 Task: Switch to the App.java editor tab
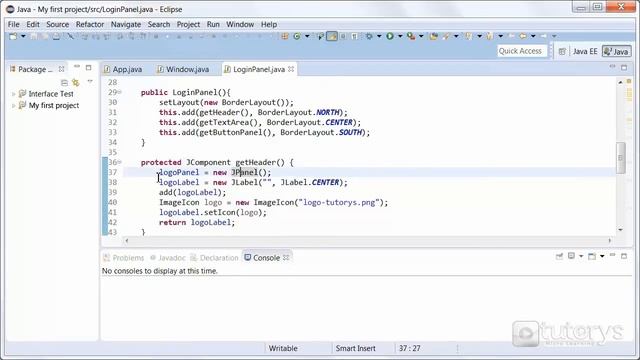tap(123, 69)
